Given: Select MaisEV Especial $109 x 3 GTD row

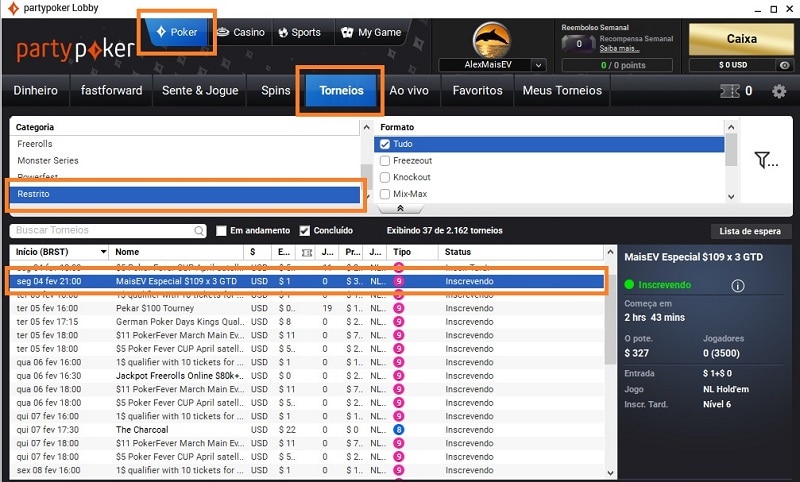Looking at the screenshot, I should tap(306, 281).
